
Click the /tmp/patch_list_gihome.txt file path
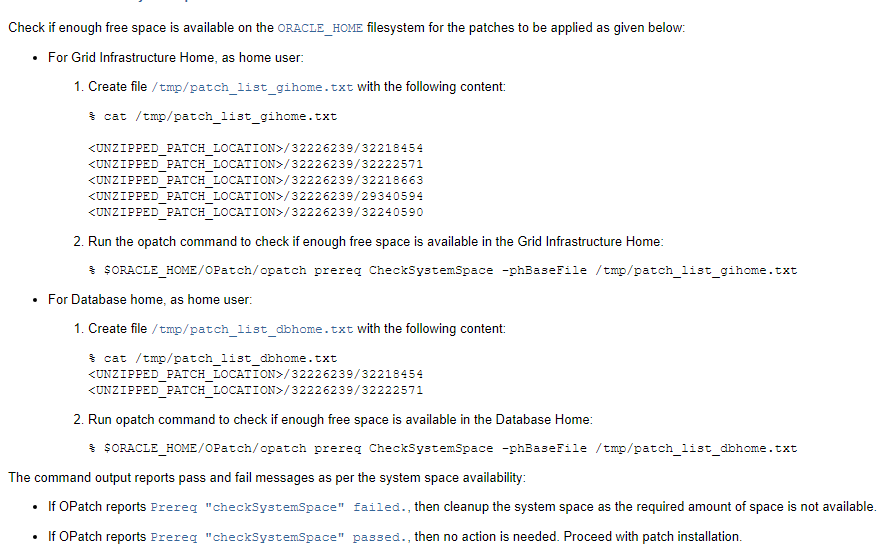click(x=252, y=87)
